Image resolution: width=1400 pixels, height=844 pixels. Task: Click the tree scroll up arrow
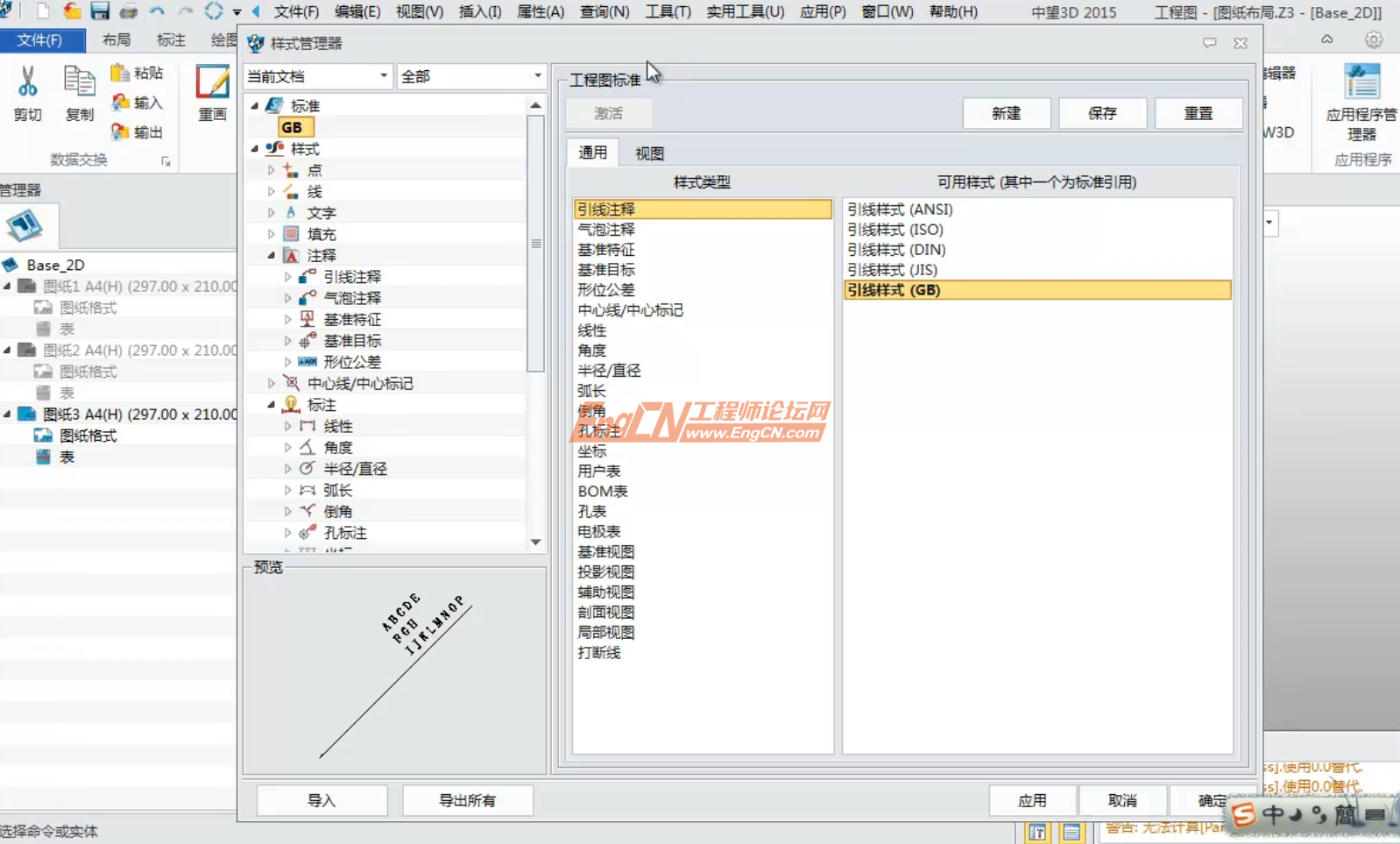(x=535, y=105)
